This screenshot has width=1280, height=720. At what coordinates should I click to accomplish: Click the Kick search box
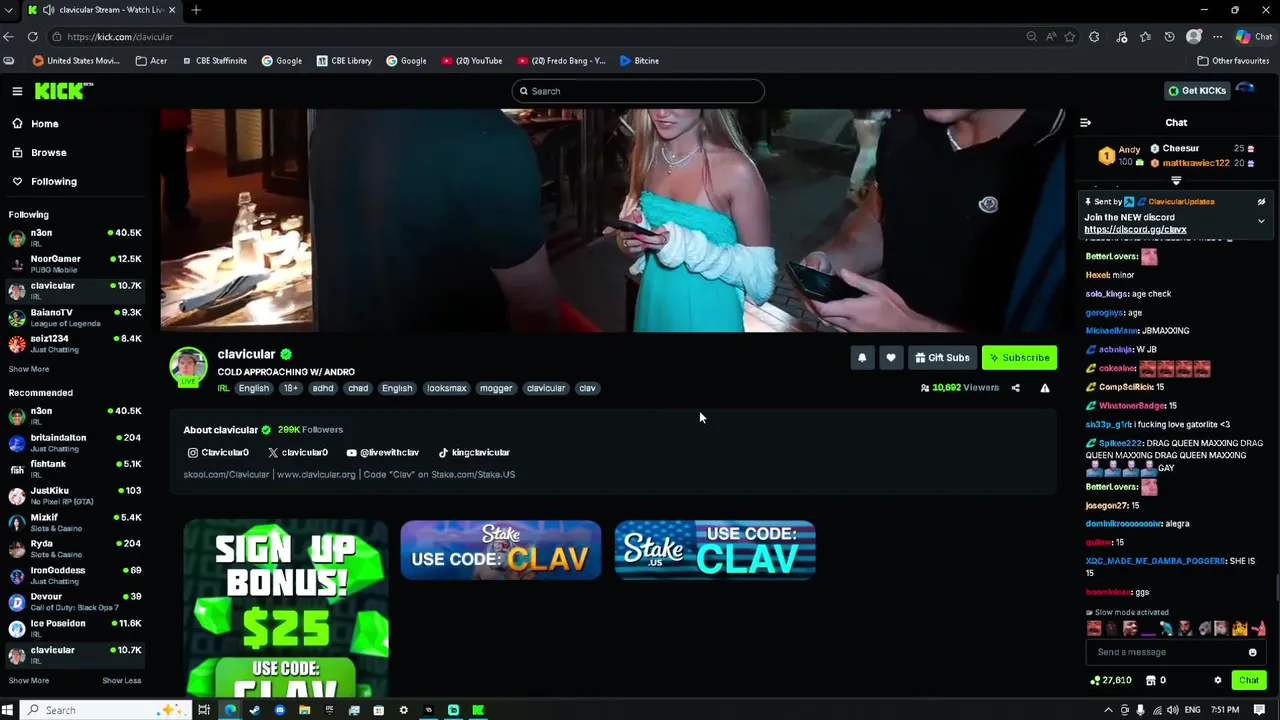(x=638, y=91)
